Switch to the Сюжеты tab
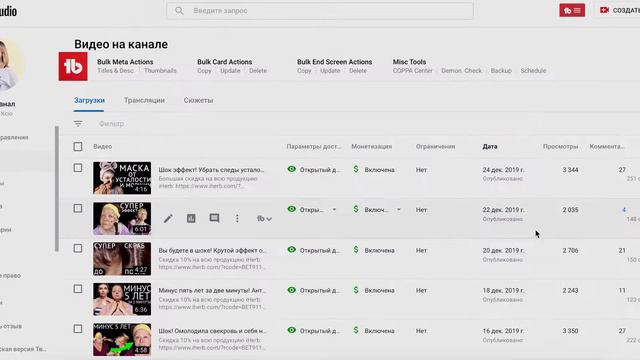The image size is (640, 360). (x=198, y=100)
